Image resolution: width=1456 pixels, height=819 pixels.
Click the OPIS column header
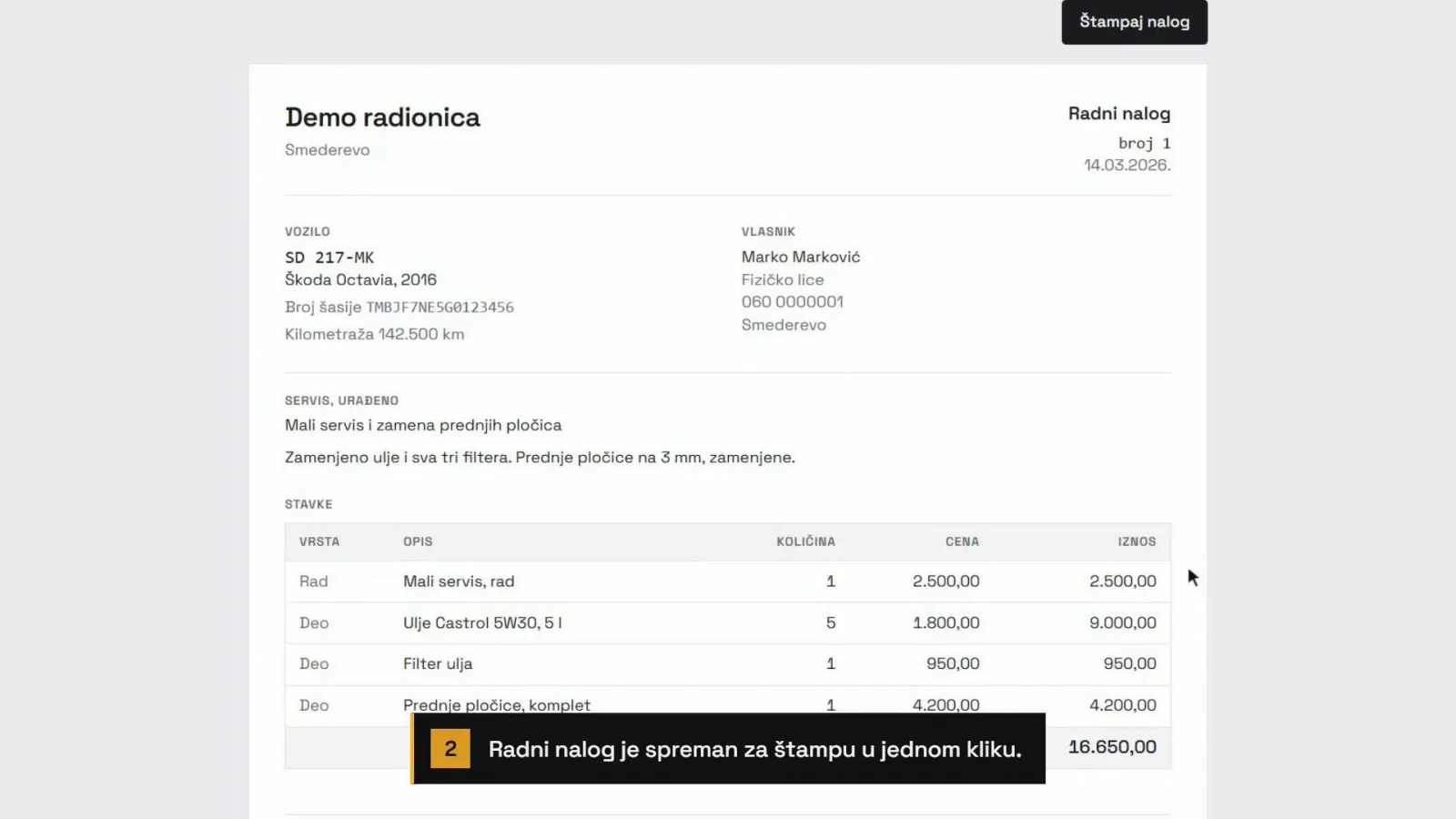pyautogui.click(x=418, y=541)
